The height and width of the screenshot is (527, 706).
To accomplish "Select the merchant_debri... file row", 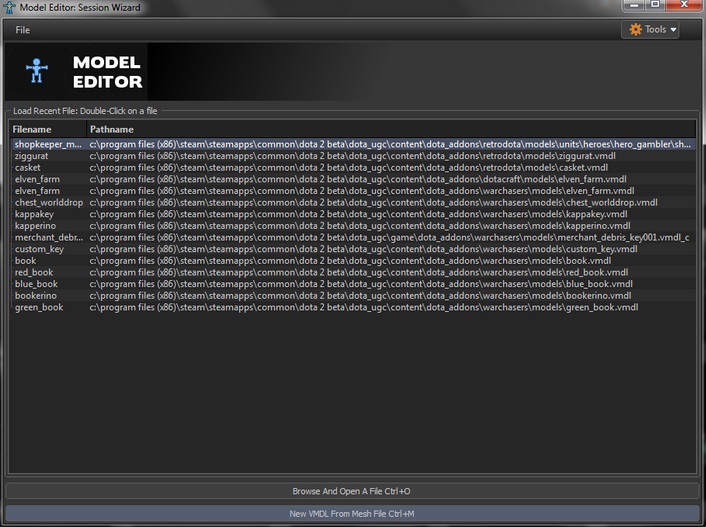I will pos(49,237).
